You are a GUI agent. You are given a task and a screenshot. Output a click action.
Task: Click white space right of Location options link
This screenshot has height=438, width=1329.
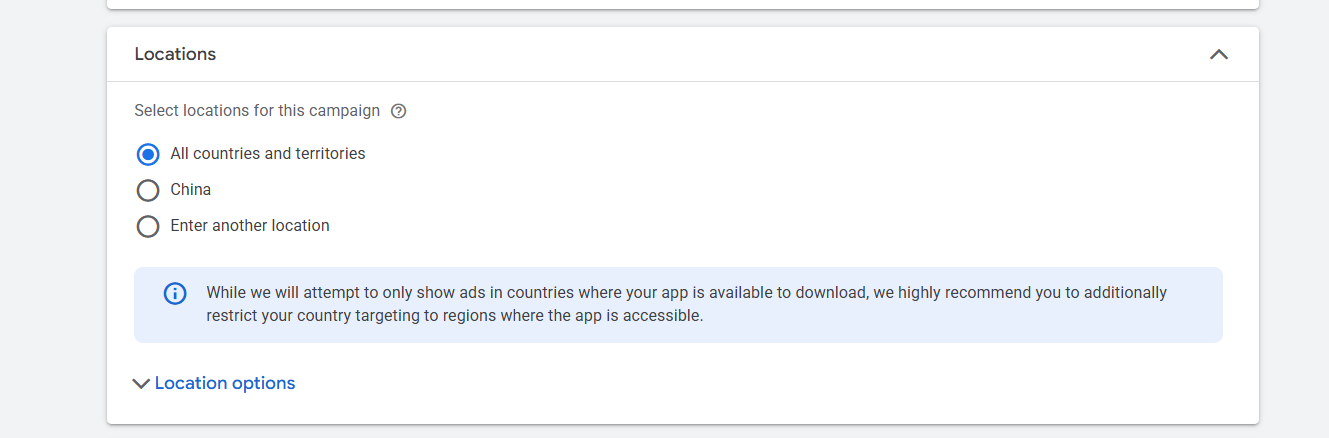700,384
